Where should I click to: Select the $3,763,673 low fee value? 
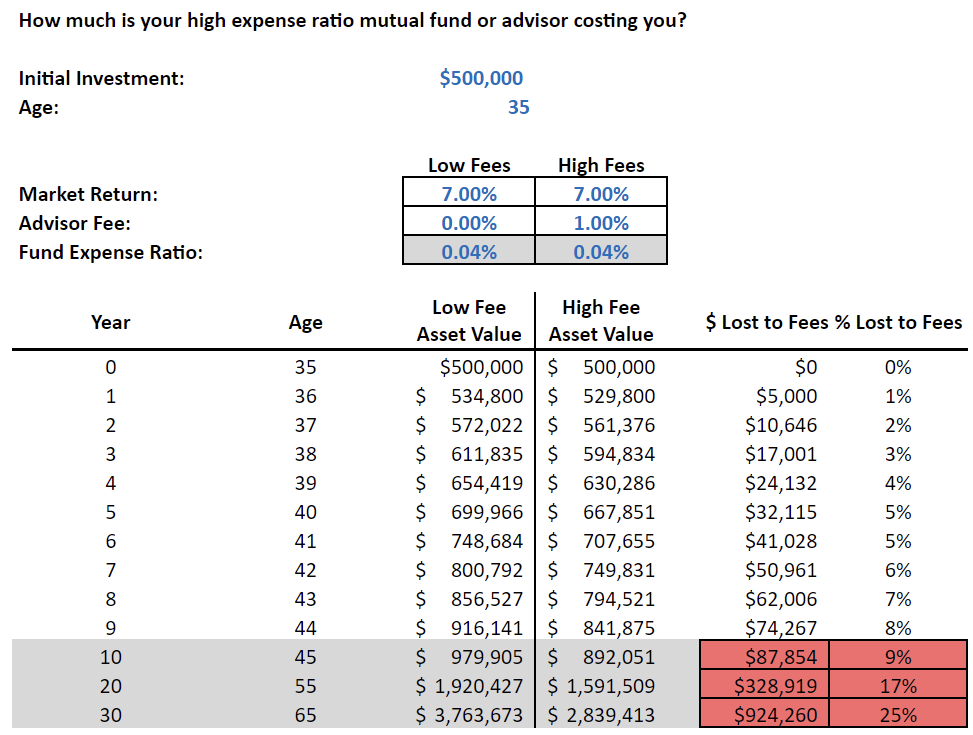pos(469,714)
